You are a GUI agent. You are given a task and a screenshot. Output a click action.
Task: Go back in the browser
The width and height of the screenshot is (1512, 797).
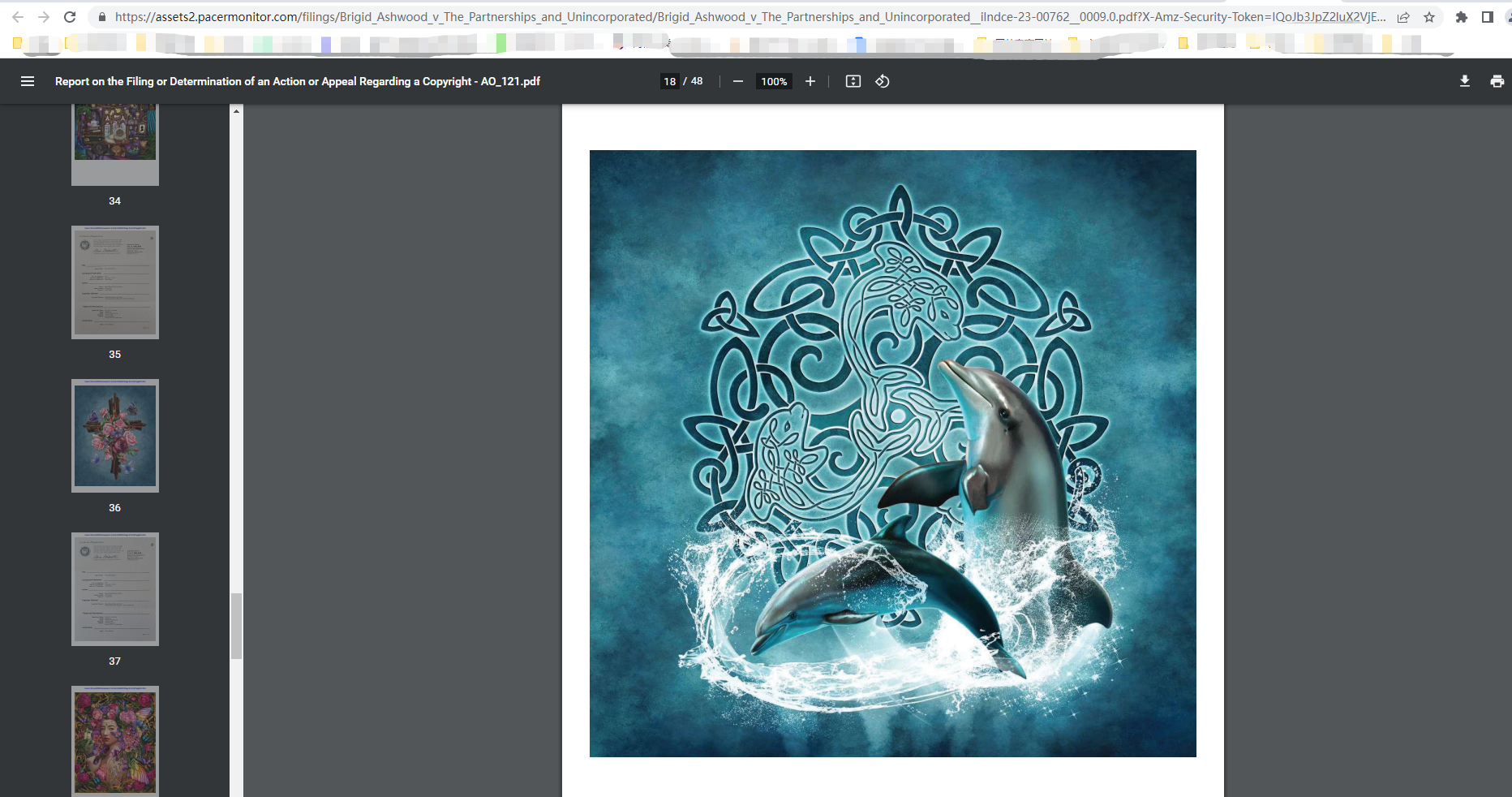tap(18, 17)
